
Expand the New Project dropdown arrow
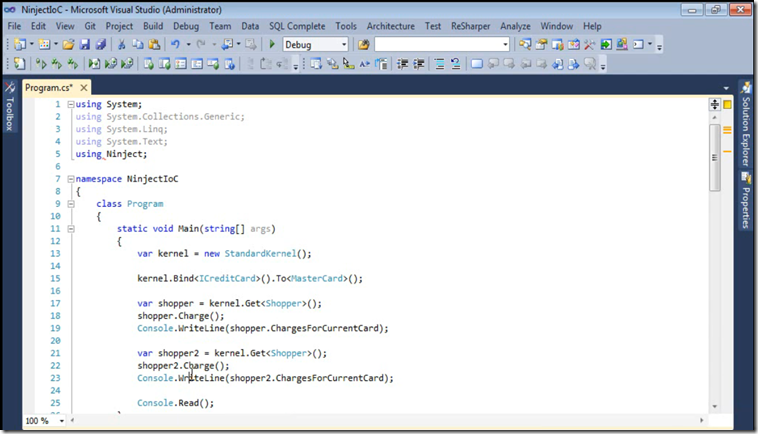point(31,44)
